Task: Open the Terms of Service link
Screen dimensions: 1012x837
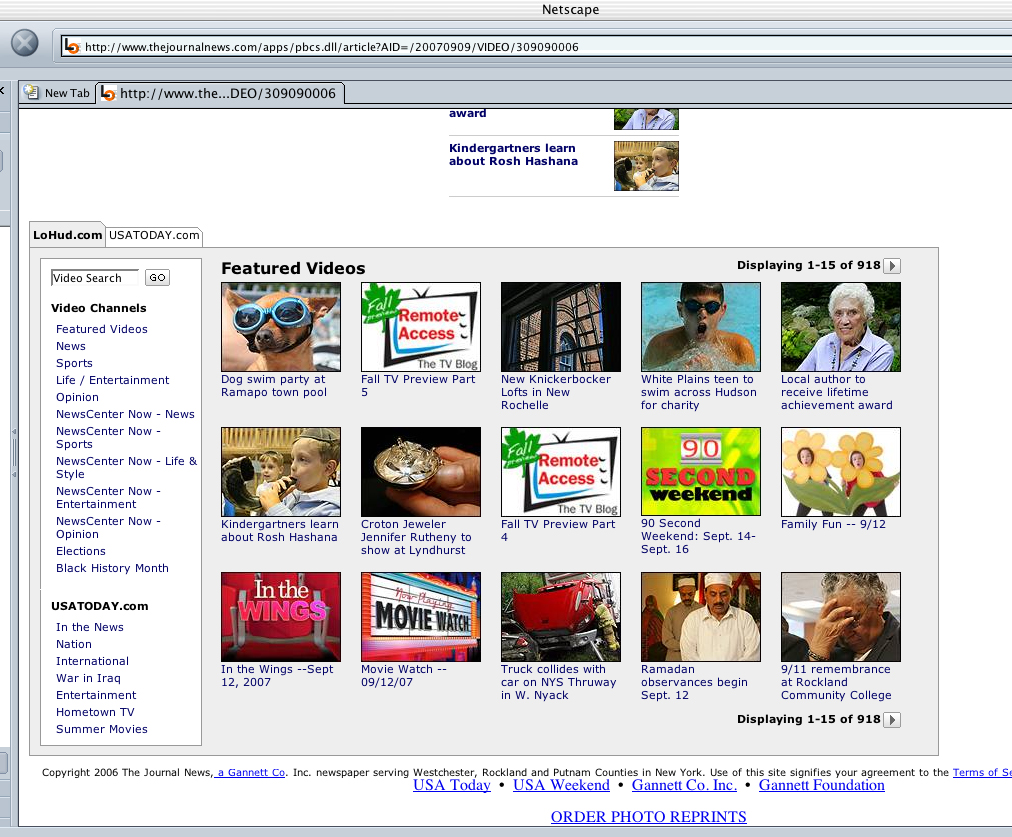Action: point(982,772)
